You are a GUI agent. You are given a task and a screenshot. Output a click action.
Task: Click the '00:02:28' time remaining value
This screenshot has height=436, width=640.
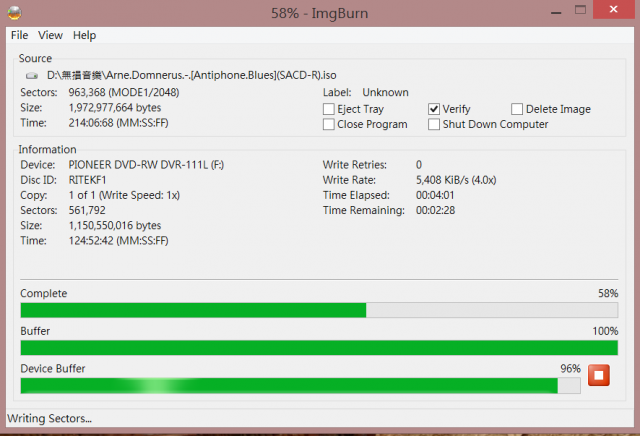pyautogui.click(x=436, y=210)
